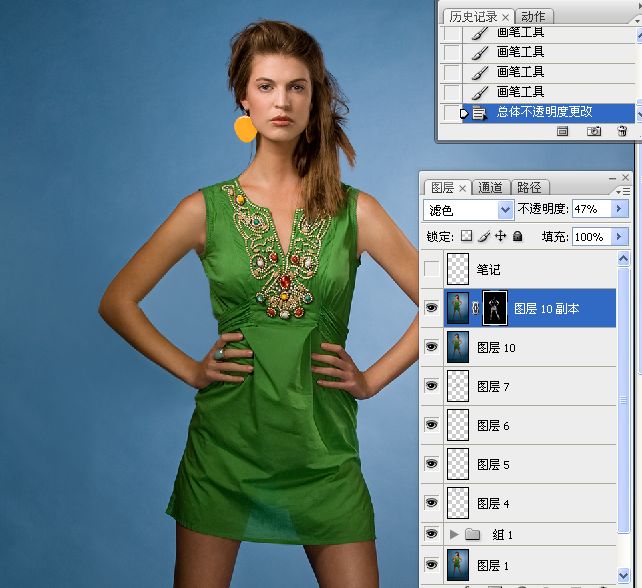Open the 路径 paths tab
Viewport: 642px width, 588px height.
529,188
